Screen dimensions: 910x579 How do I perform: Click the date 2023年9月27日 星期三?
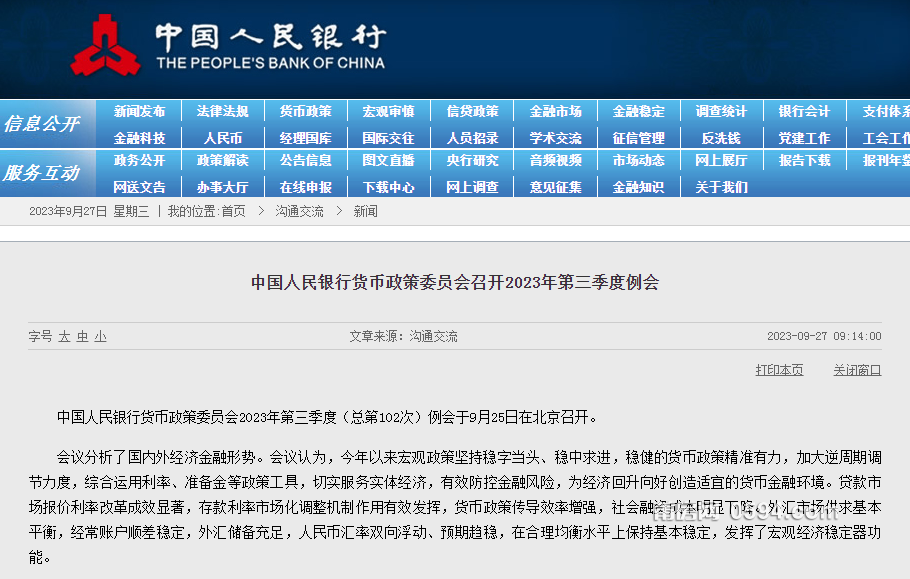[89, 211]
